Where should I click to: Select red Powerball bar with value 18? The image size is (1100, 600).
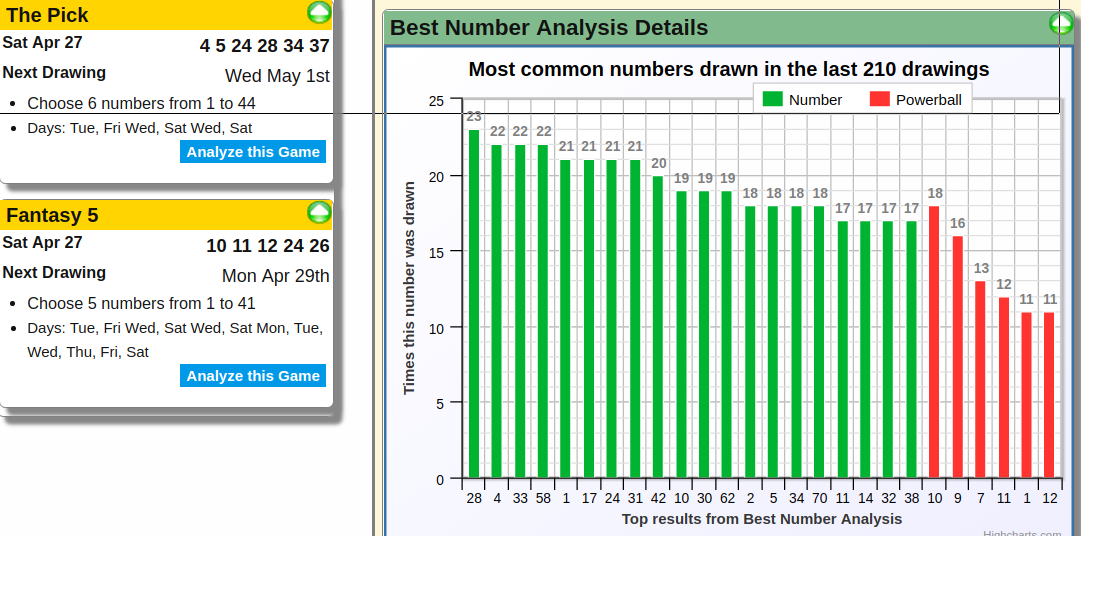tap(934, 342)
